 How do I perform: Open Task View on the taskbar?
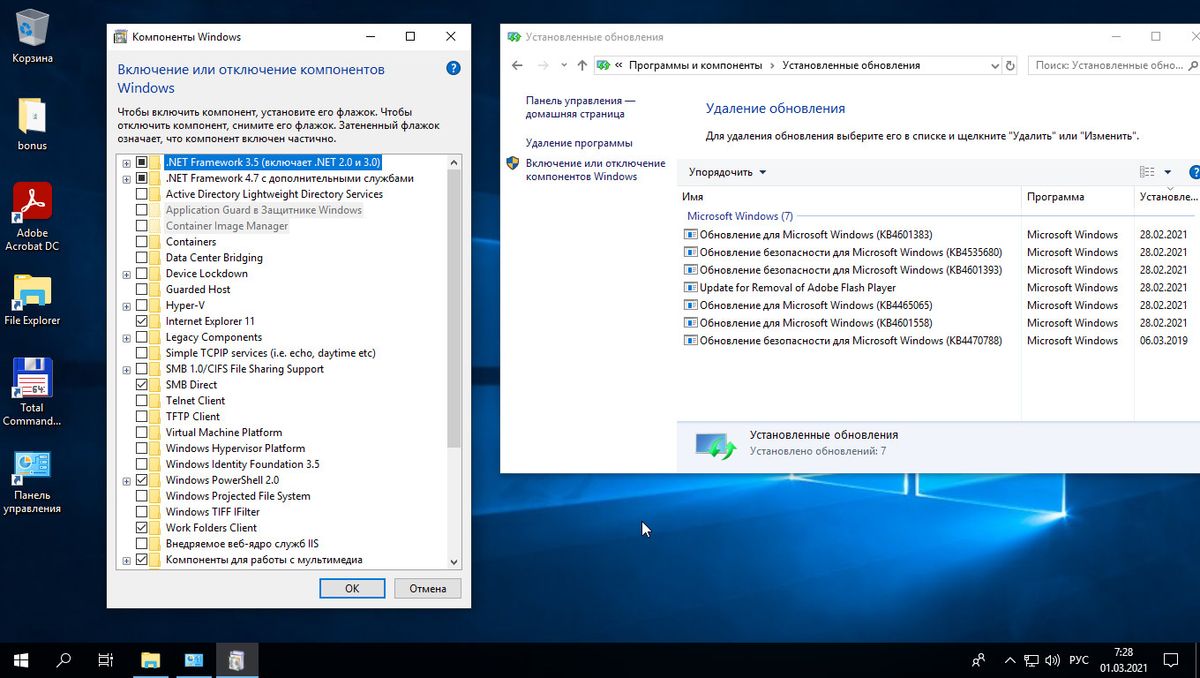(105, 660)
